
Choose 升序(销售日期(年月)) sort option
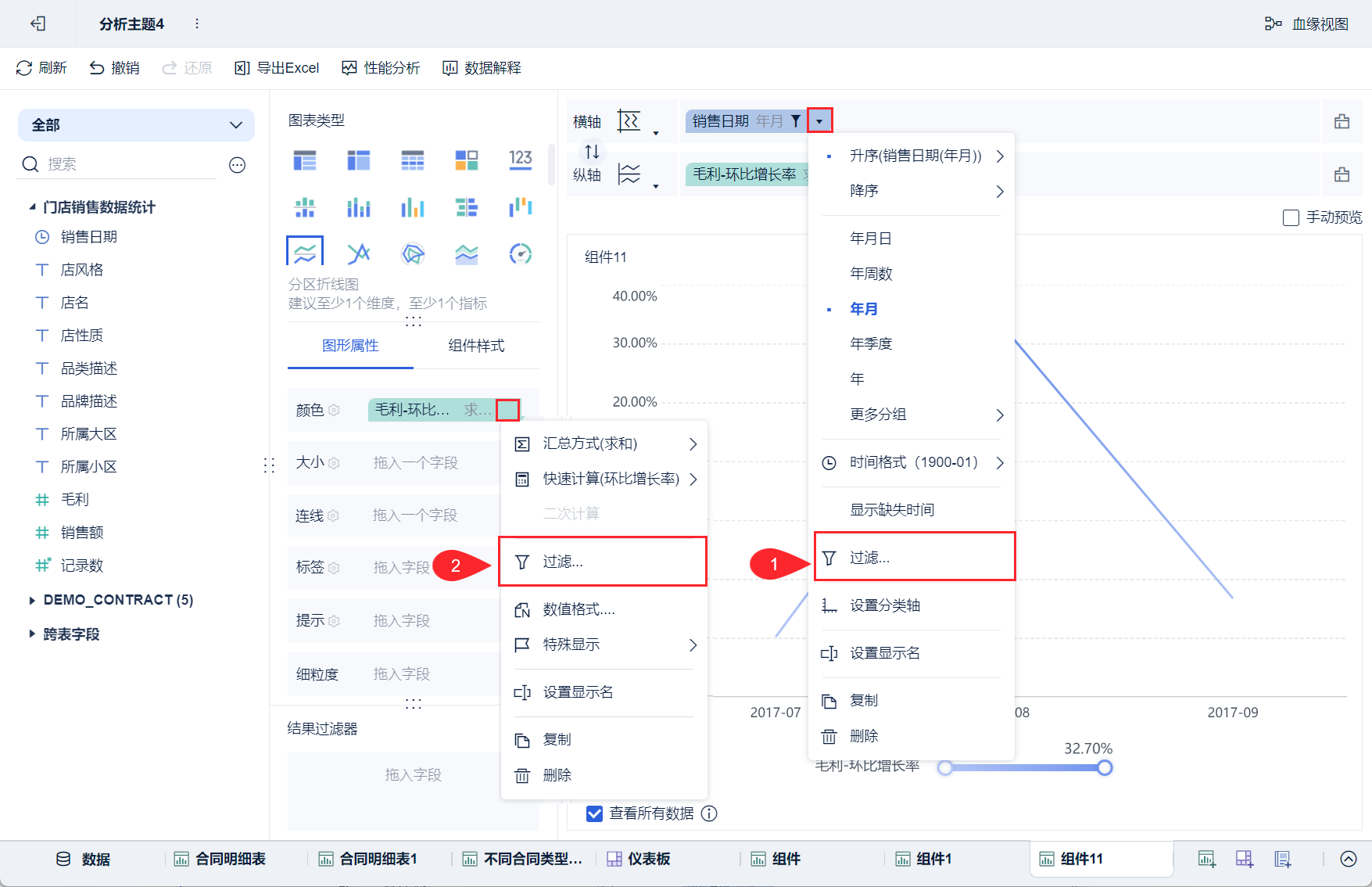[912, 156]
